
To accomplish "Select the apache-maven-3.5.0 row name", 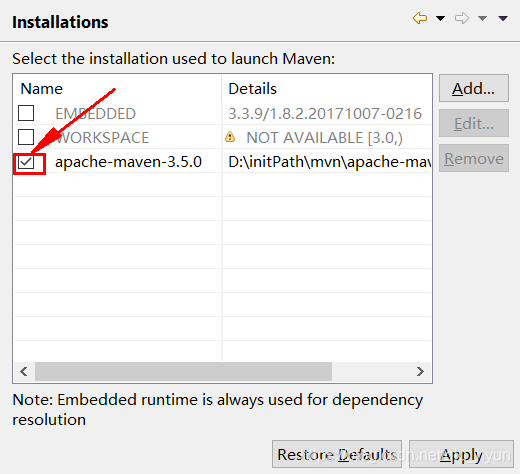I will pos(128,162).
